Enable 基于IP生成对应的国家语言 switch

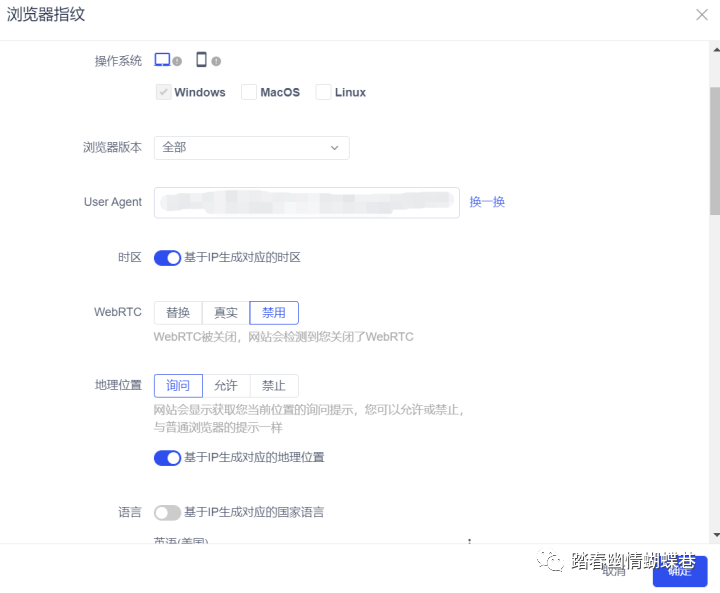[167, 513]
